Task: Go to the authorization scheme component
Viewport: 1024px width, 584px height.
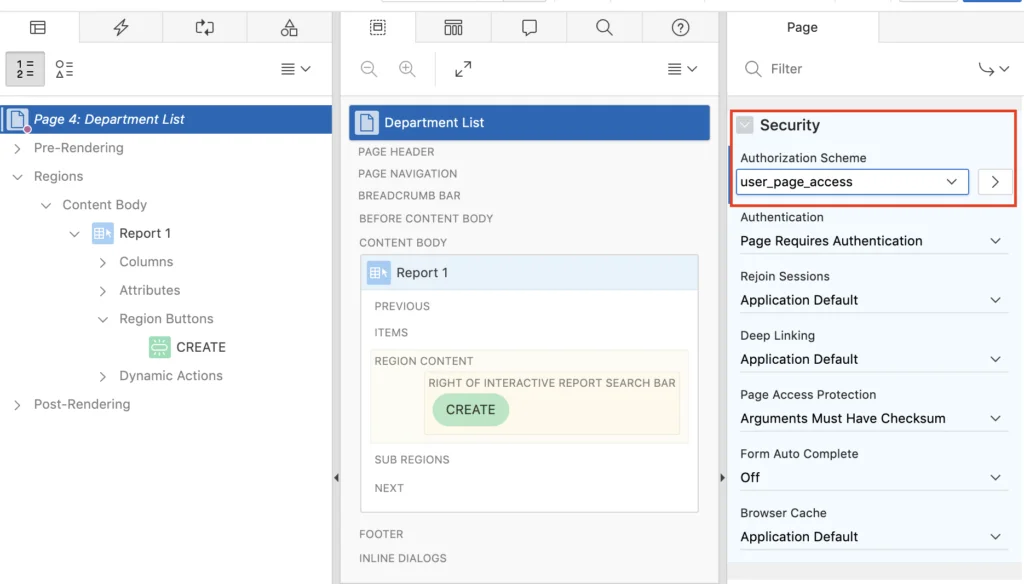Action: click(995, 182)
